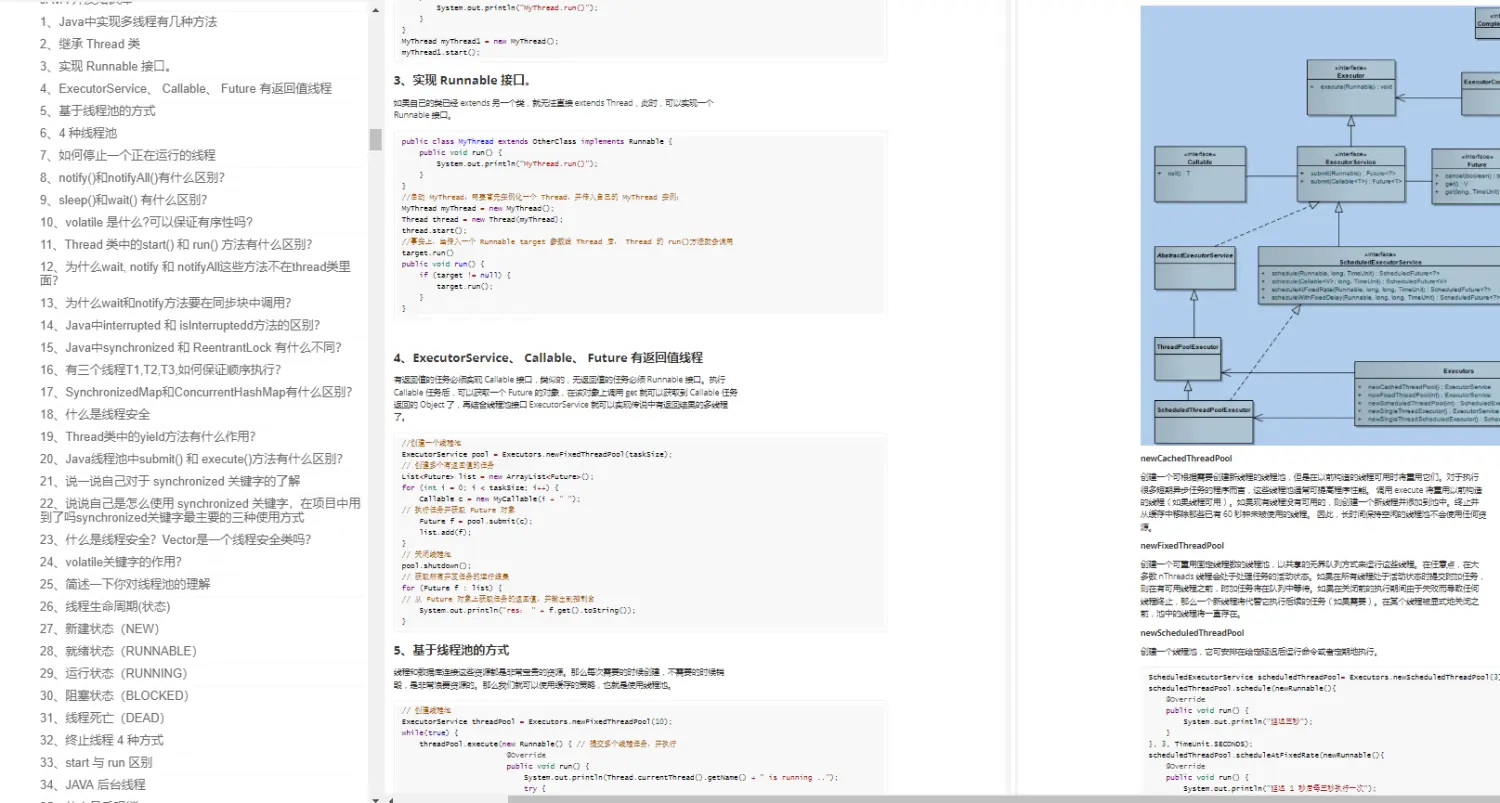Image resolution: width=1500 pixels, height=803 pixels.
Task: Go to outline entry '33、start 与 run 区别'
Action: click(x=96, y=762)
